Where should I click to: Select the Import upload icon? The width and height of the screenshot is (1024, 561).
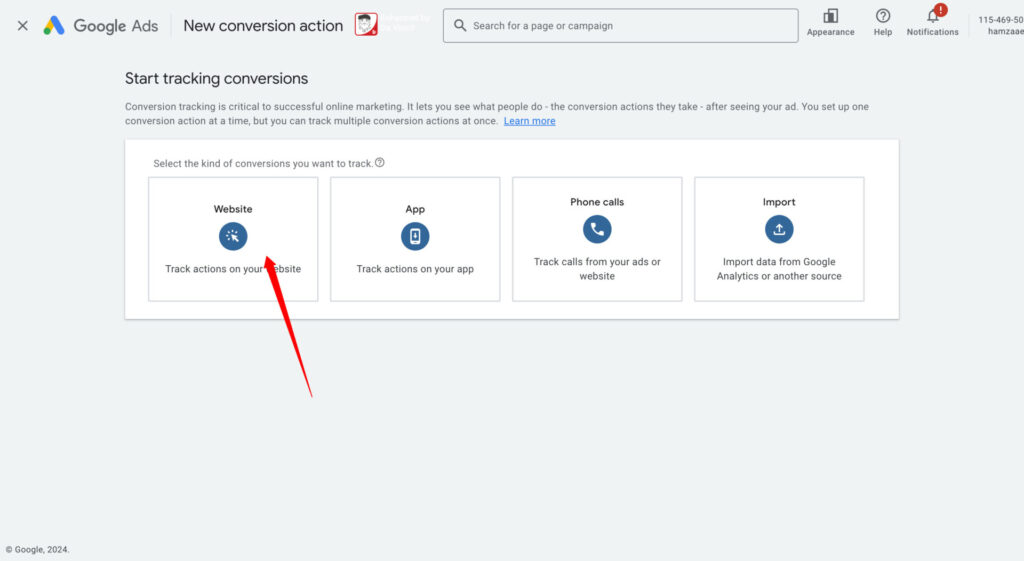pos(779,229)
